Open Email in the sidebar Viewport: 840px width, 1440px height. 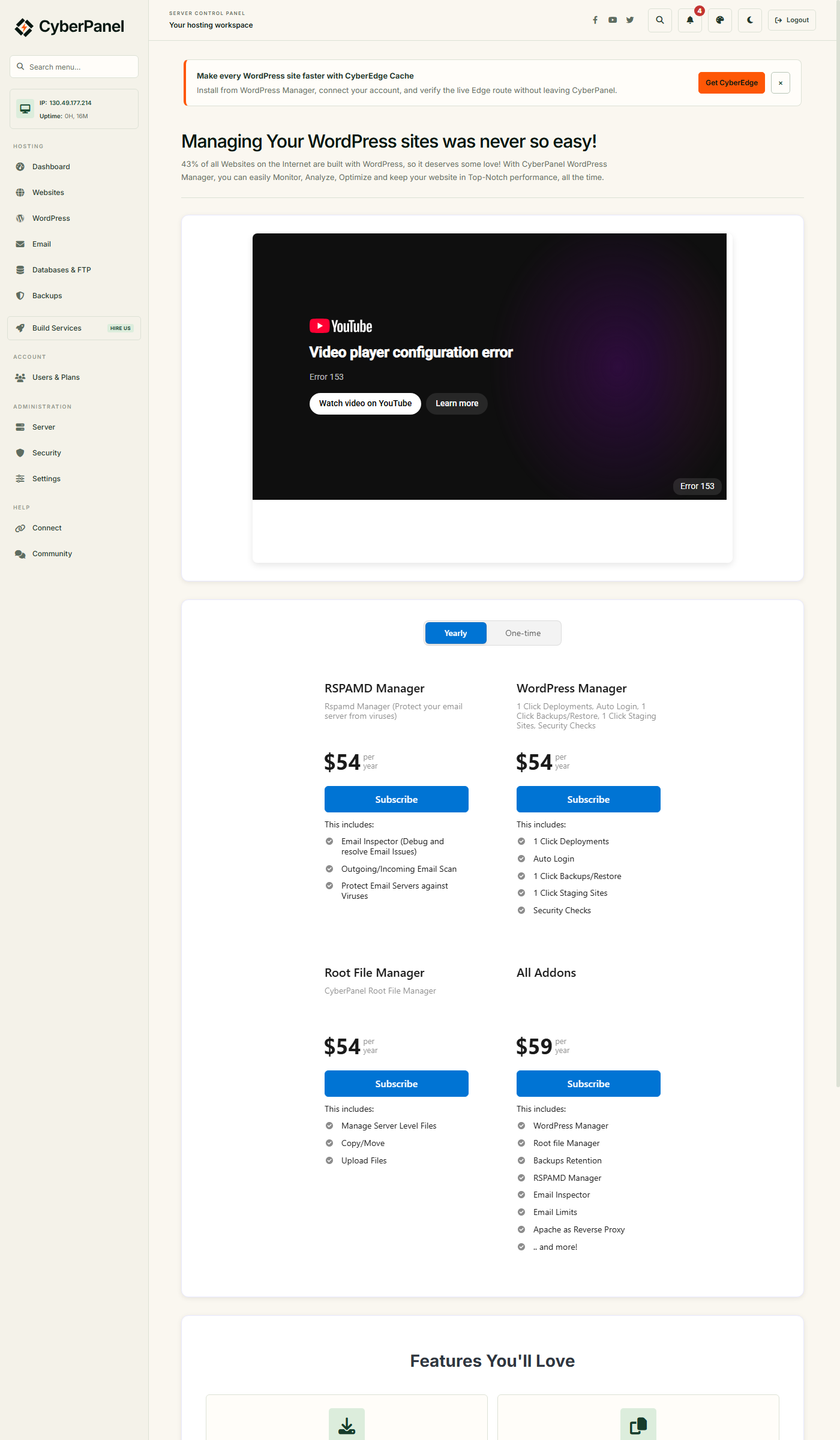(74, 244)
